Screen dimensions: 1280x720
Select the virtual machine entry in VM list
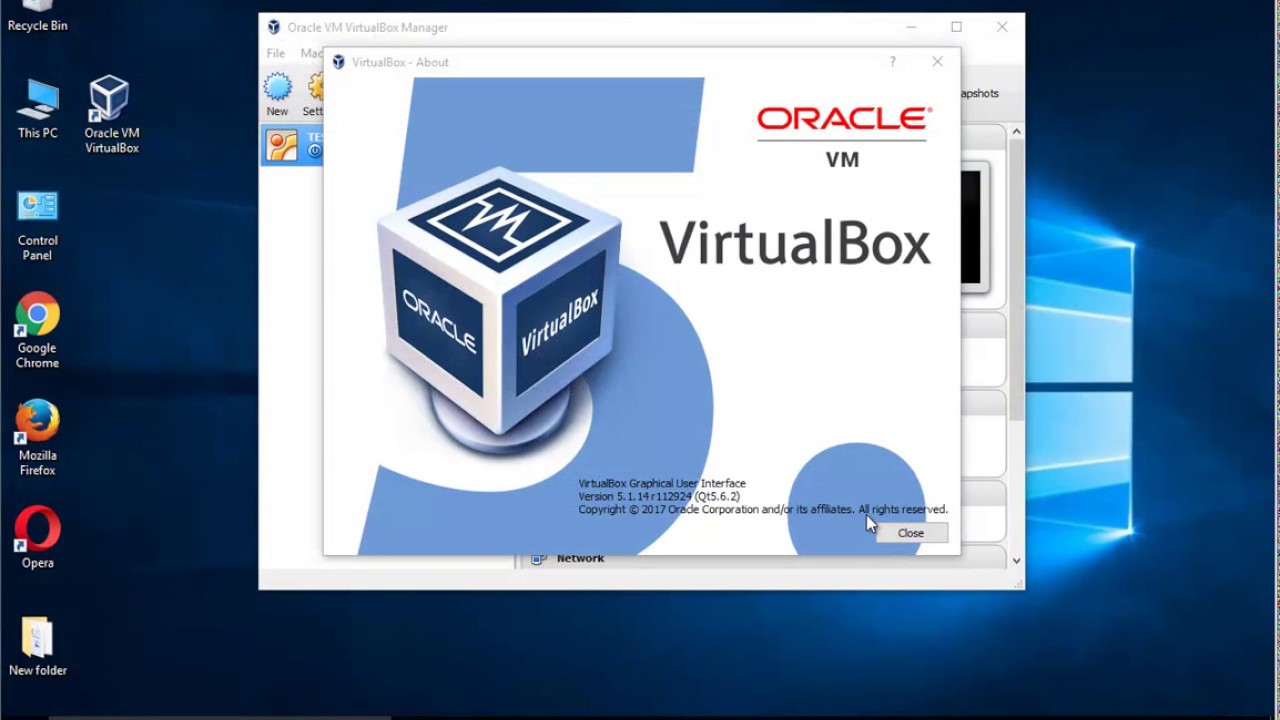(292, 146)
